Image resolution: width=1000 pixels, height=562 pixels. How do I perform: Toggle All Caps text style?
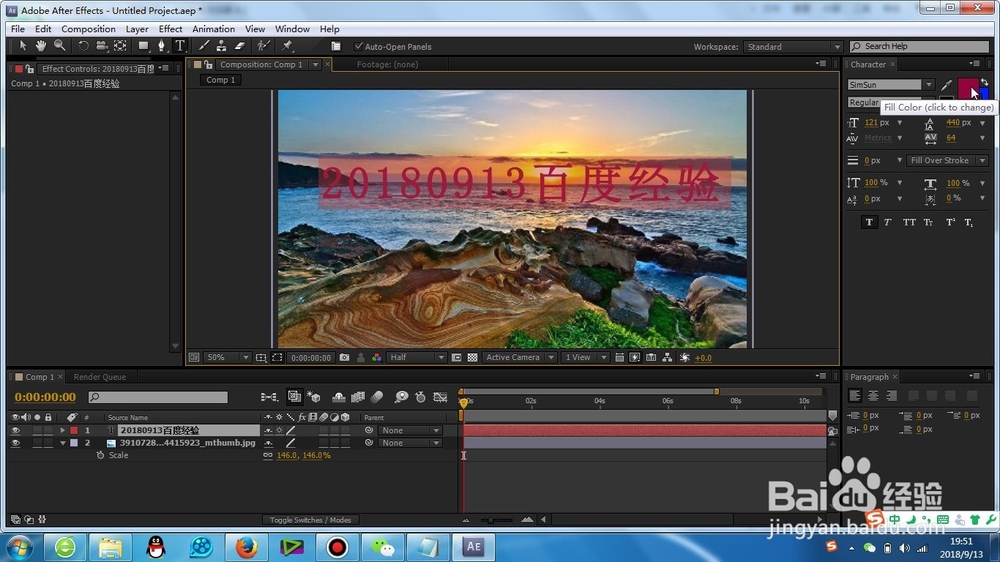909,222
